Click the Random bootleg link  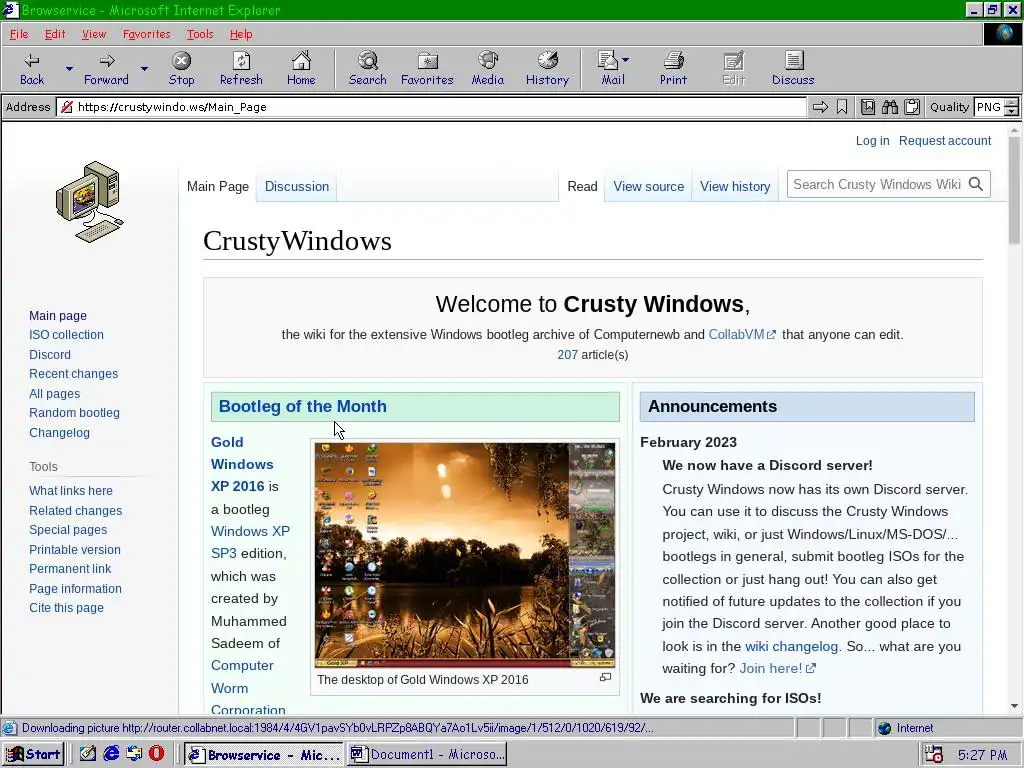[x=74, y=413]
